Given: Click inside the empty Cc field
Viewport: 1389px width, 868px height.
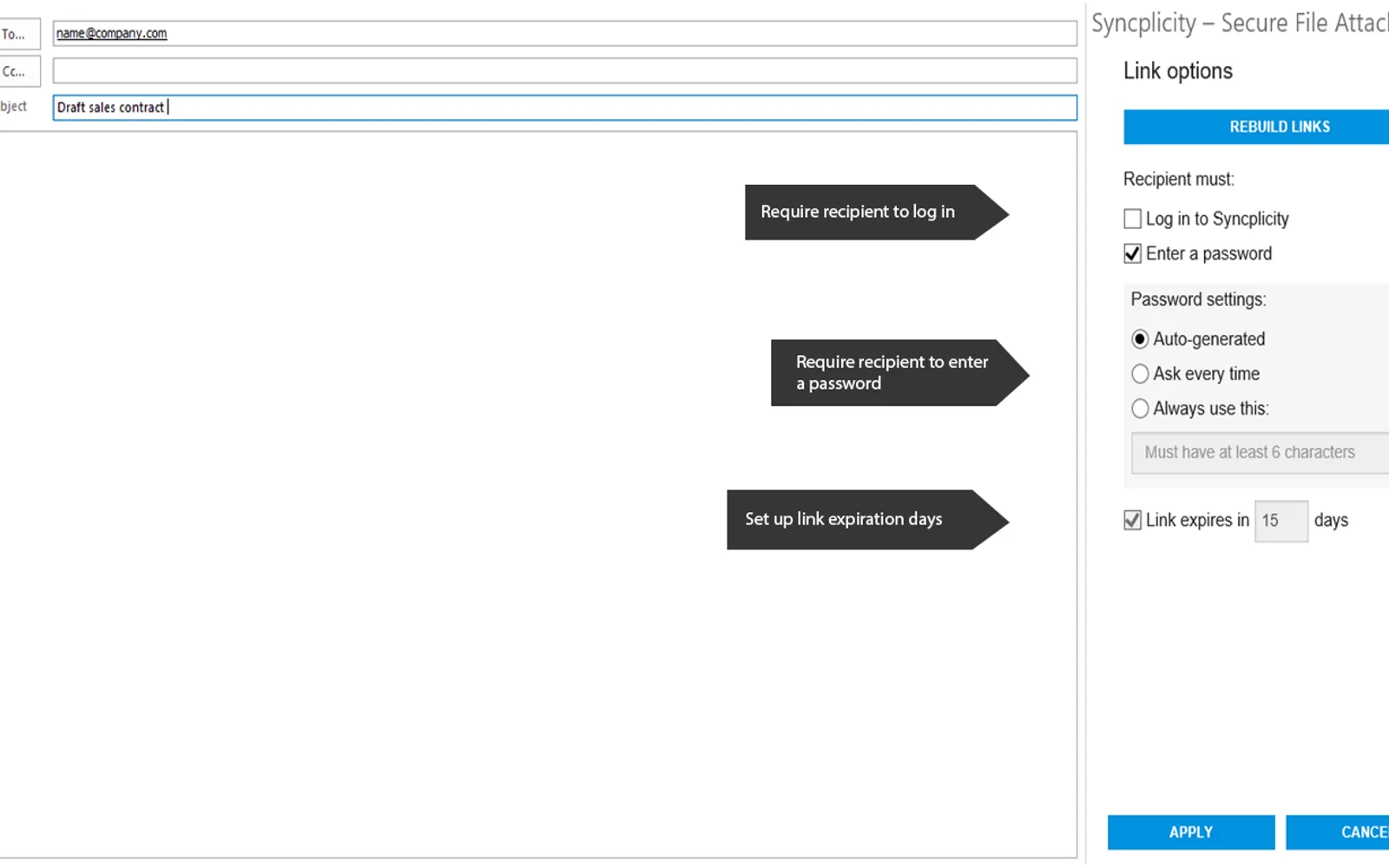Looking at the screenshot, I should pyautogui.click(x=564, y=70).
